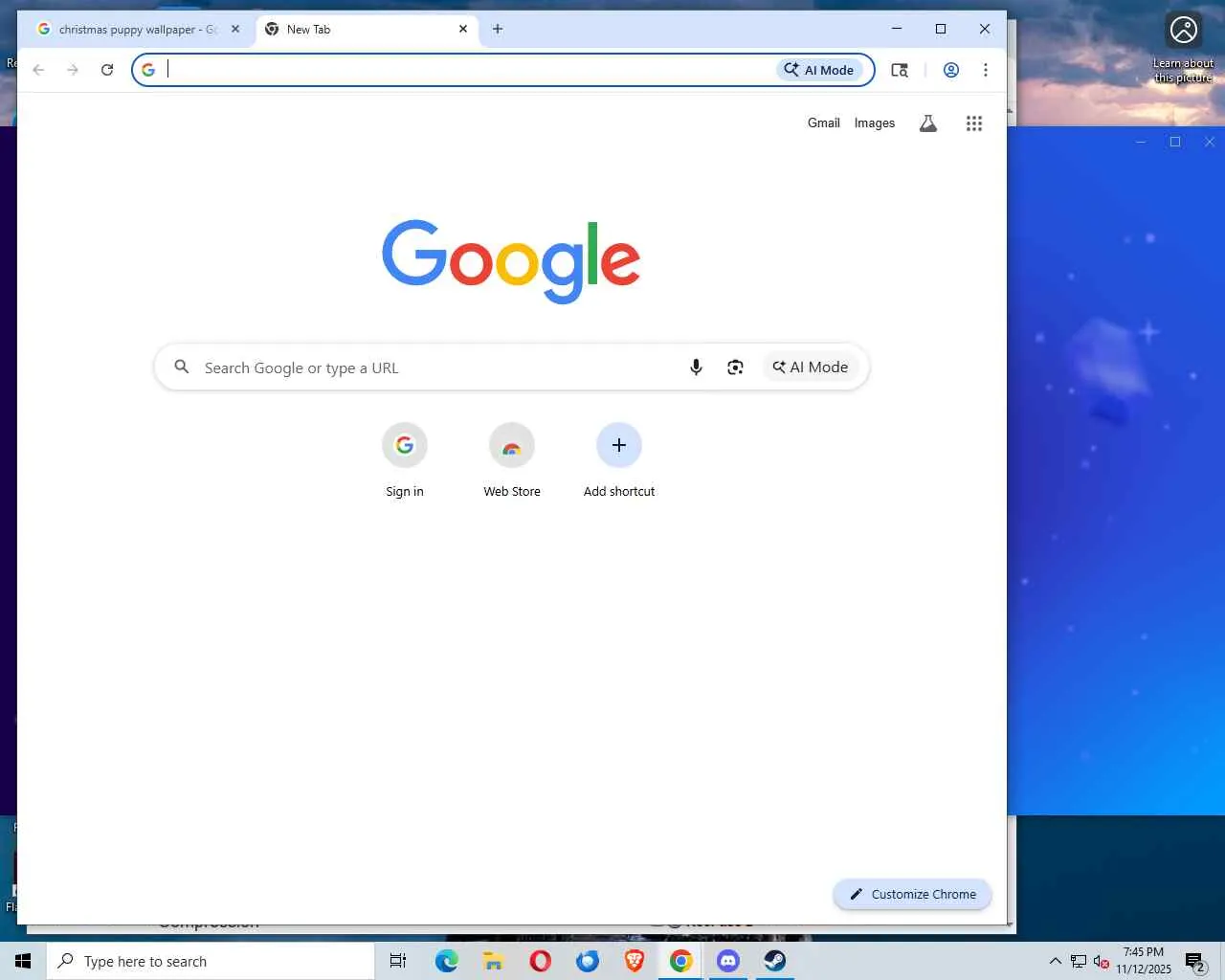Screen dimensions: 1225x980
Task: Launch Microsoft Edge from the taskbar
Action: pyautogui.click(x=446, y=961)
